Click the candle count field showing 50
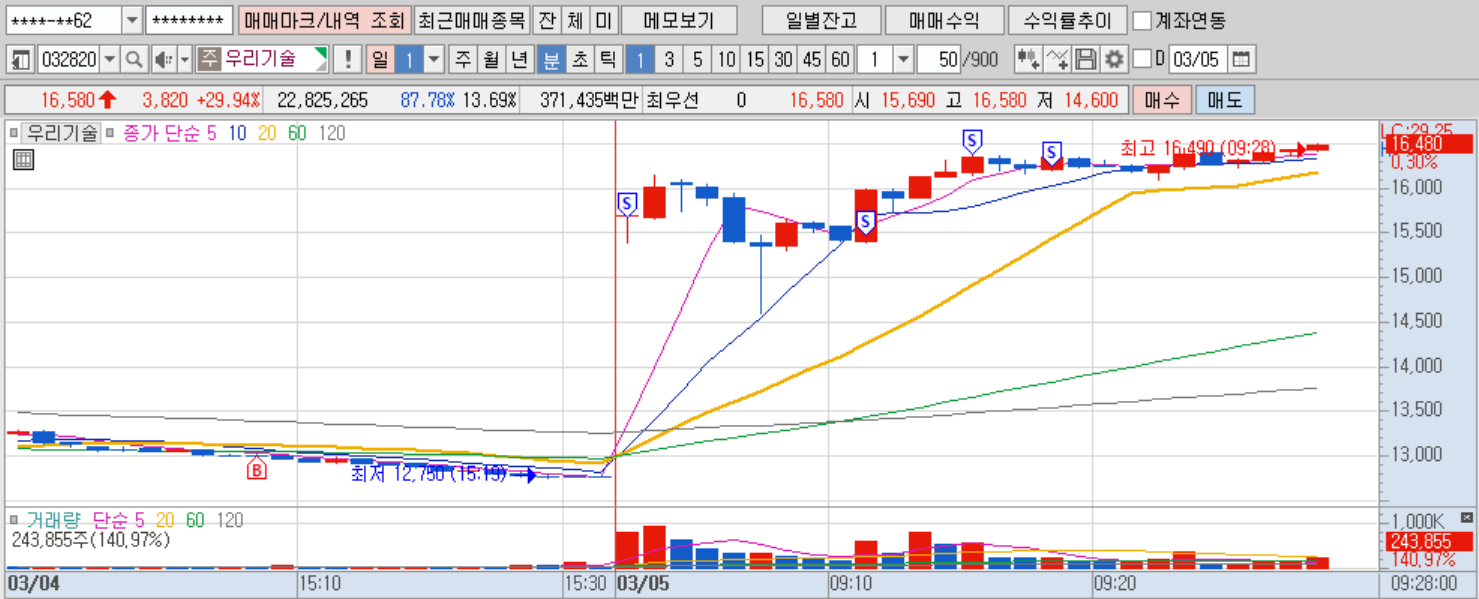The image size is (1479, 599). coord(937,60)
